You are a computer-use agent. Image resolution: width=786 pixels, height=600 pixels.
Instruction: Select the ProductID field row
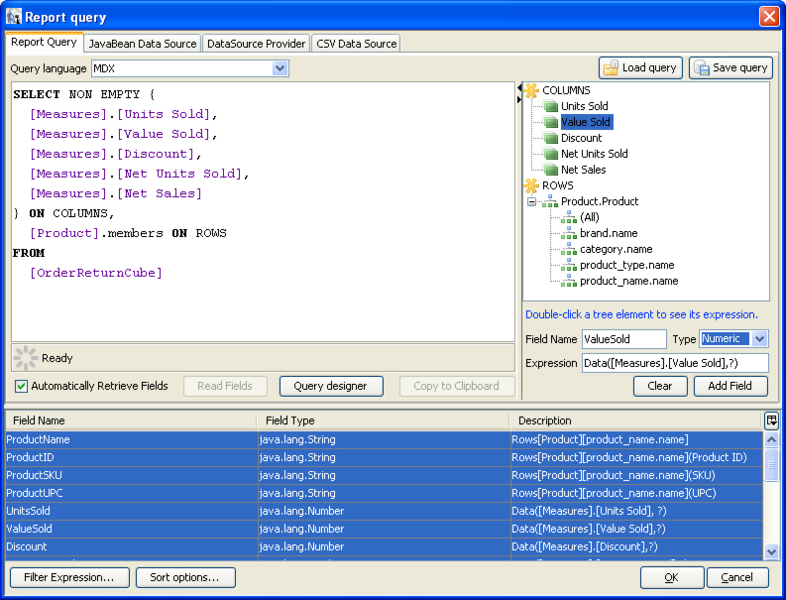(x=384, y=458)
